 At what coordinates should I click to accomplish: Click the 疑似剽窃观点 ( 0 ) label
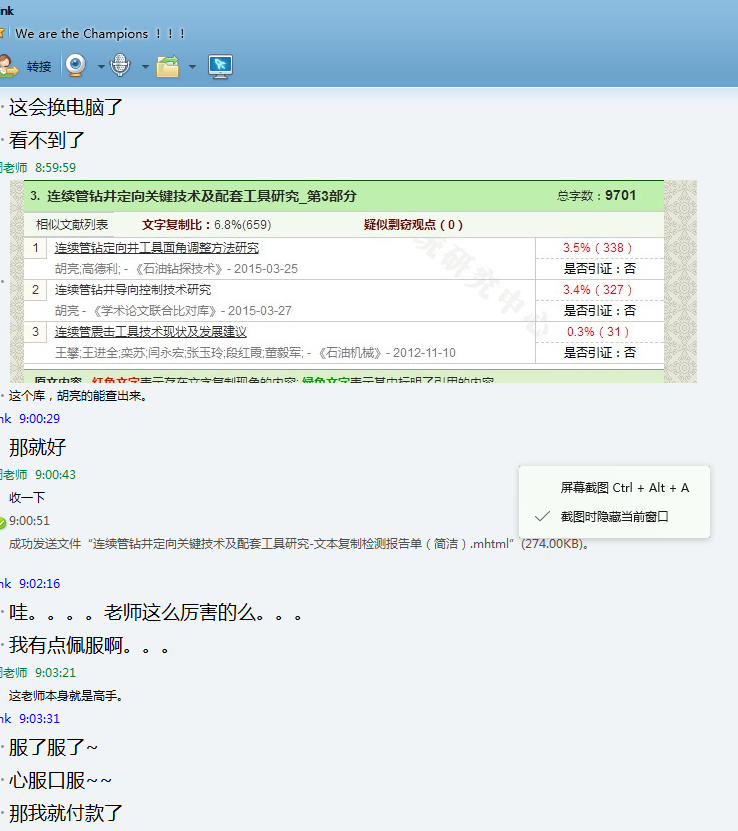coord(413,225)
